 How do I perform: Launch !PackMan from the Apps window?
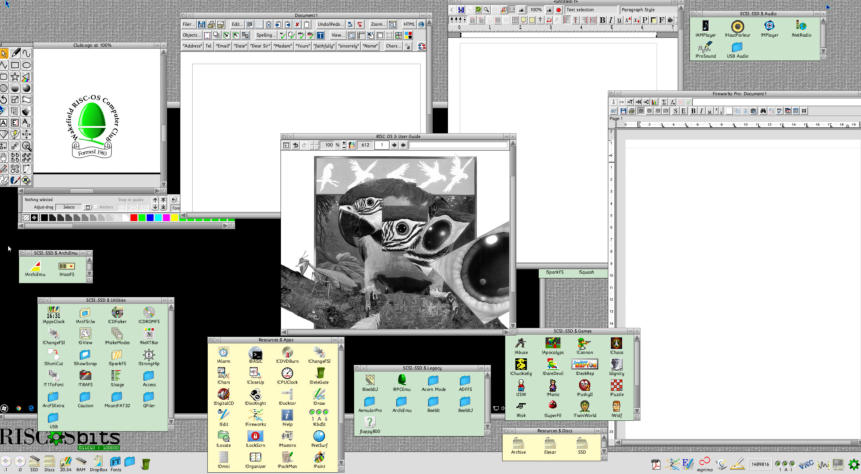tap(287, 459)
